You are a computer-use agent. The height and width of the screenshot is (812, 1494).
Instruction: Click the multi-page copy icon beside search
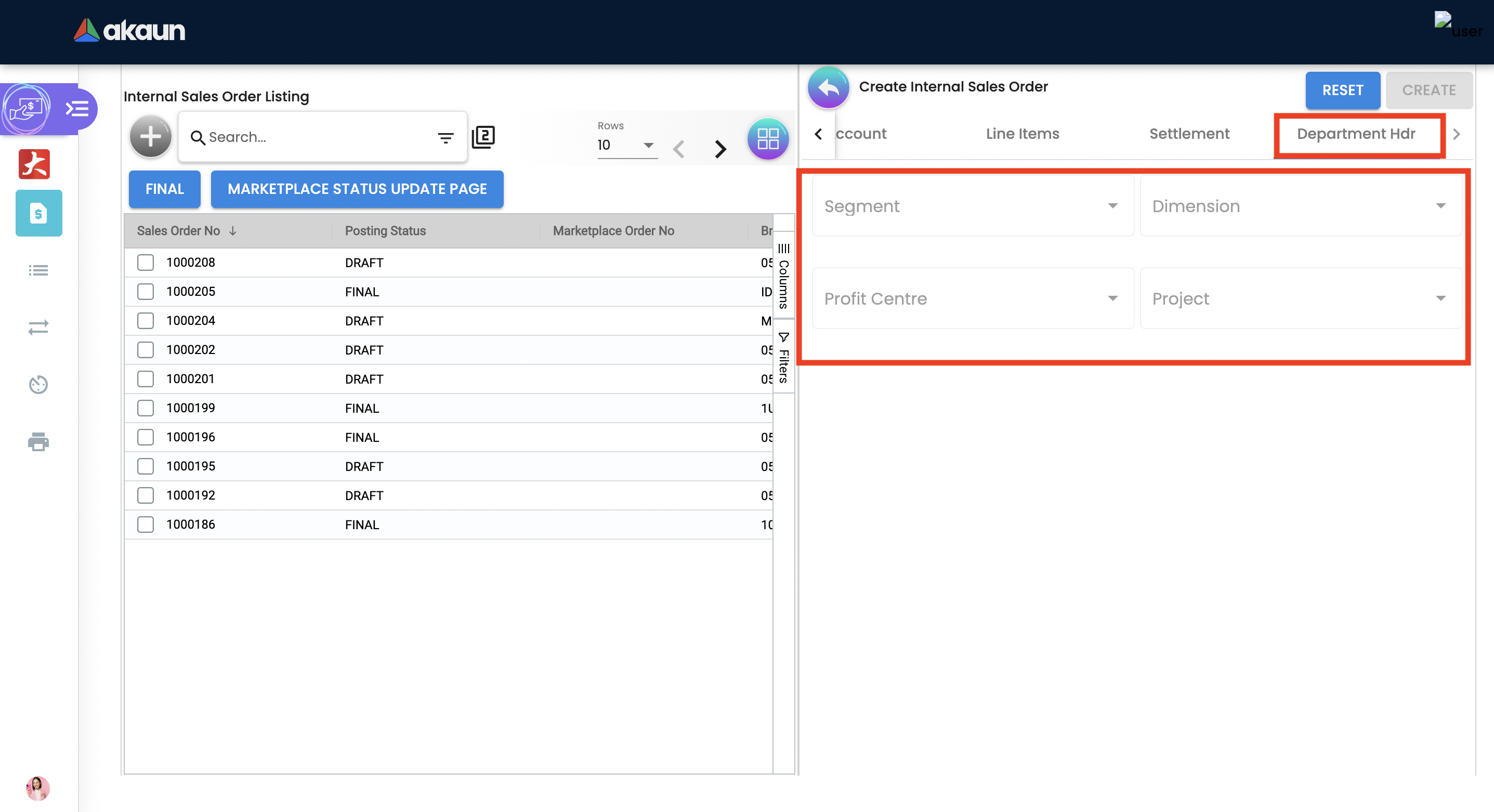(x=483, y=137)
